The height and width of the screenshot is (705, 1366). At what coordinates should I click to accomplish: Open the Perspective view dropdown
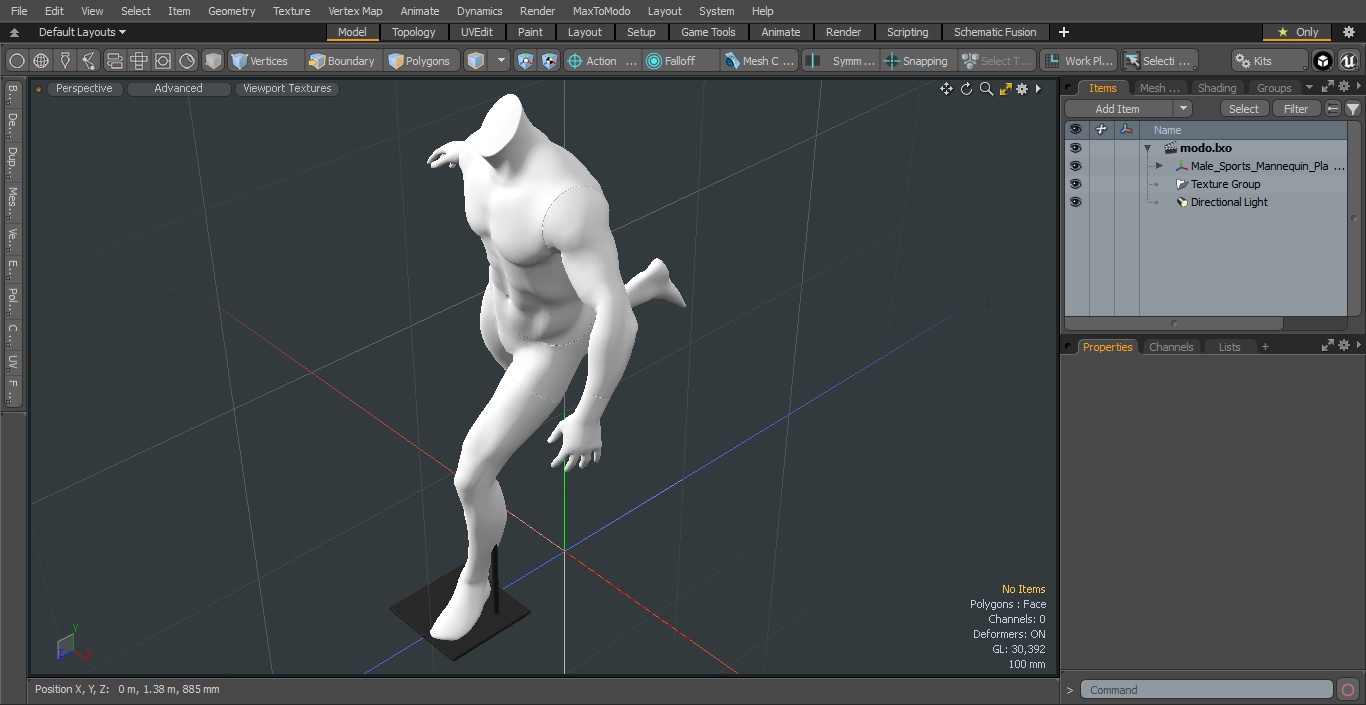tap(84, 89)
